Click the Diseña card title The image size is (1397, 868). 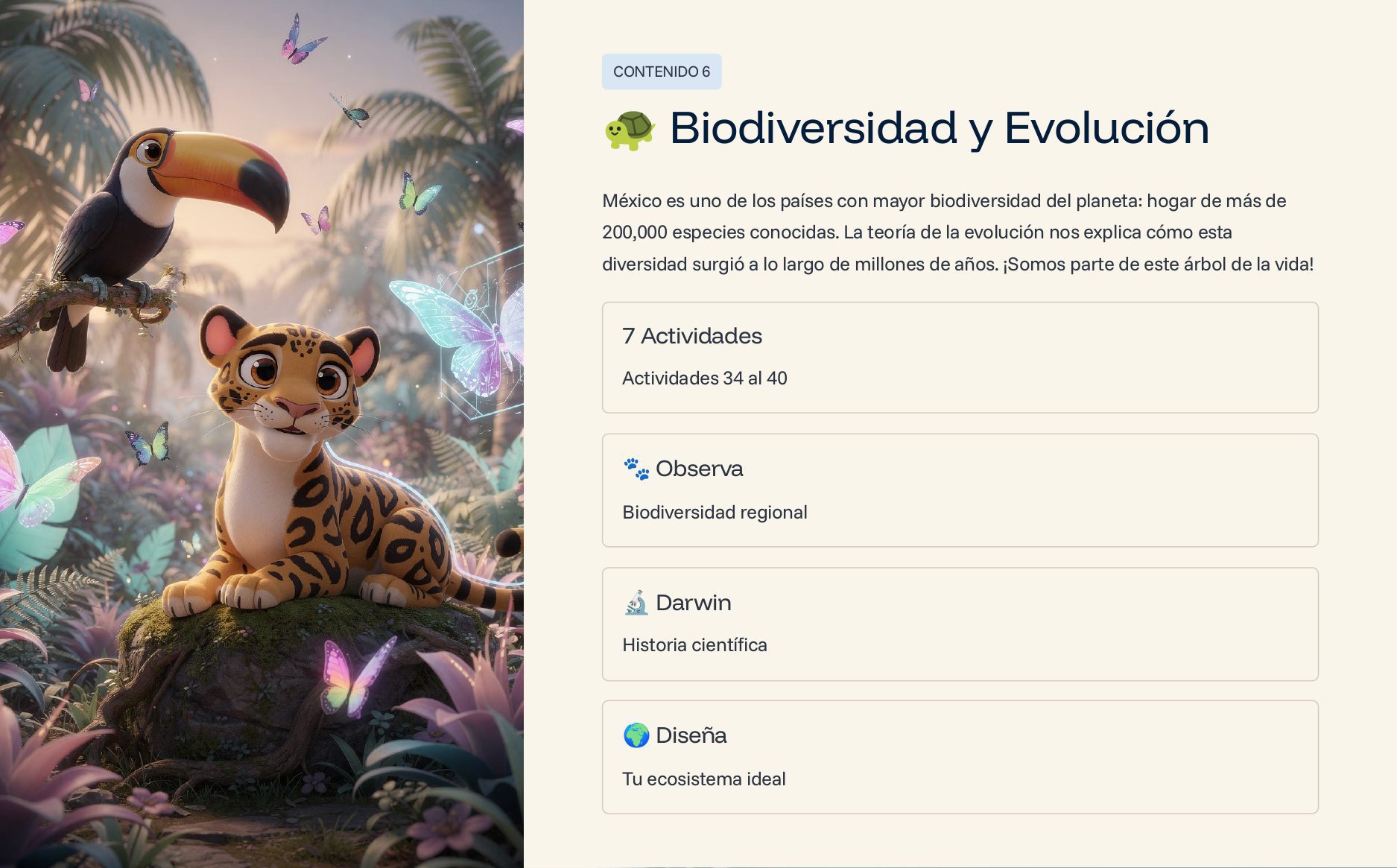click(691, 735)
